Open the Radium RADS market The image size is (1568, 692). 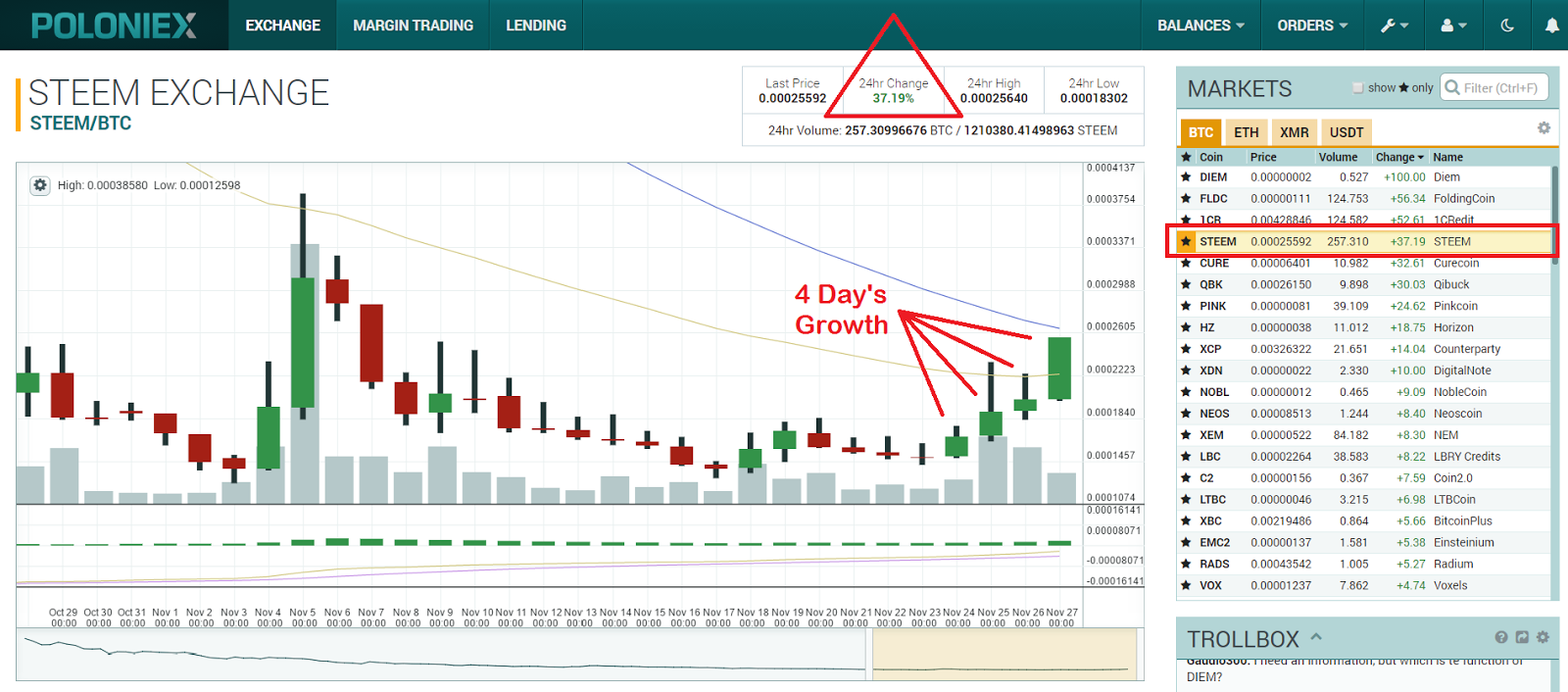click(1364, 565)
